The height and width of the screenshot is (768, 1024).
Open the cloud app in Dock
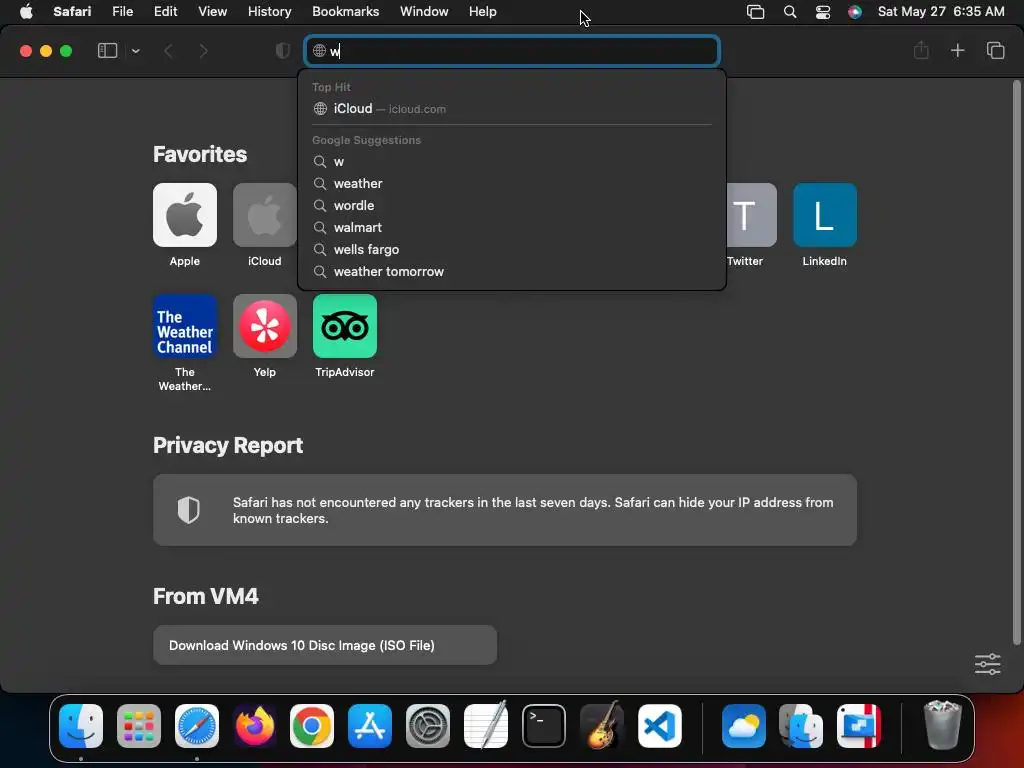744,726
